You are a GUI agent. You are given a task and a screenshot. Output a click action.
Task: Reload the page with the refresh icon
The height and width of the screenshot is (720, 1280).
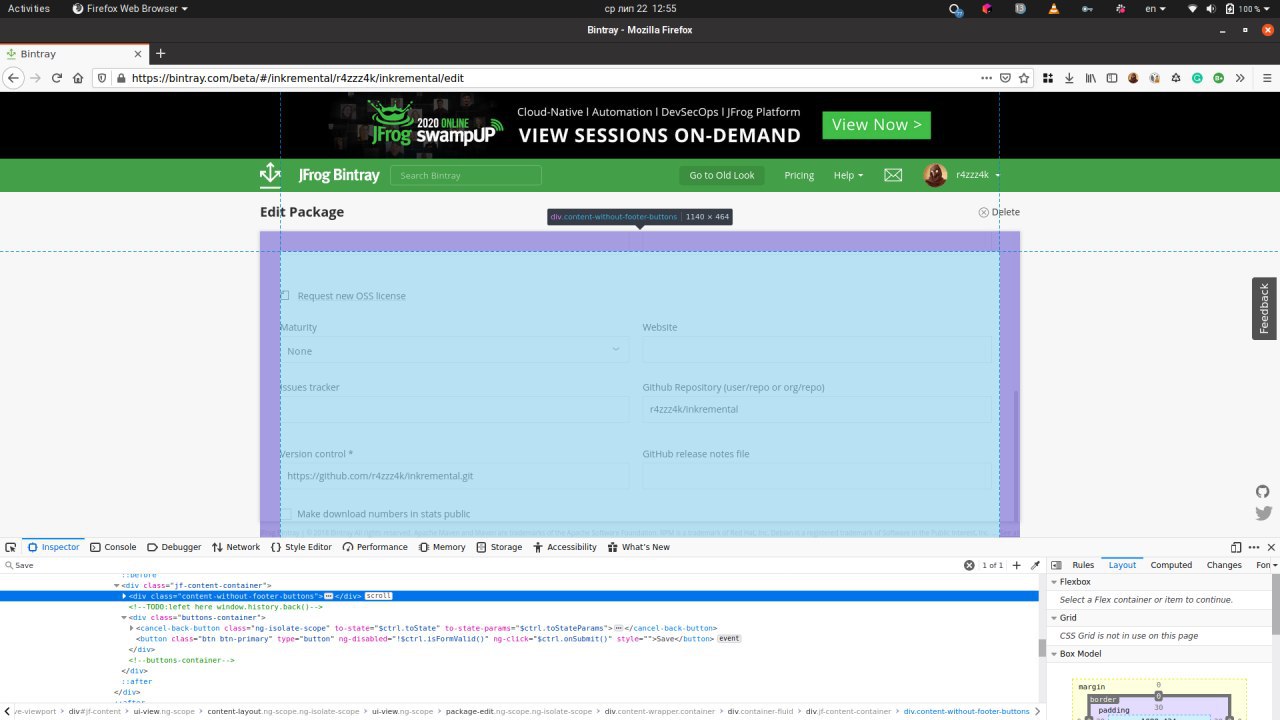point(56,78)
